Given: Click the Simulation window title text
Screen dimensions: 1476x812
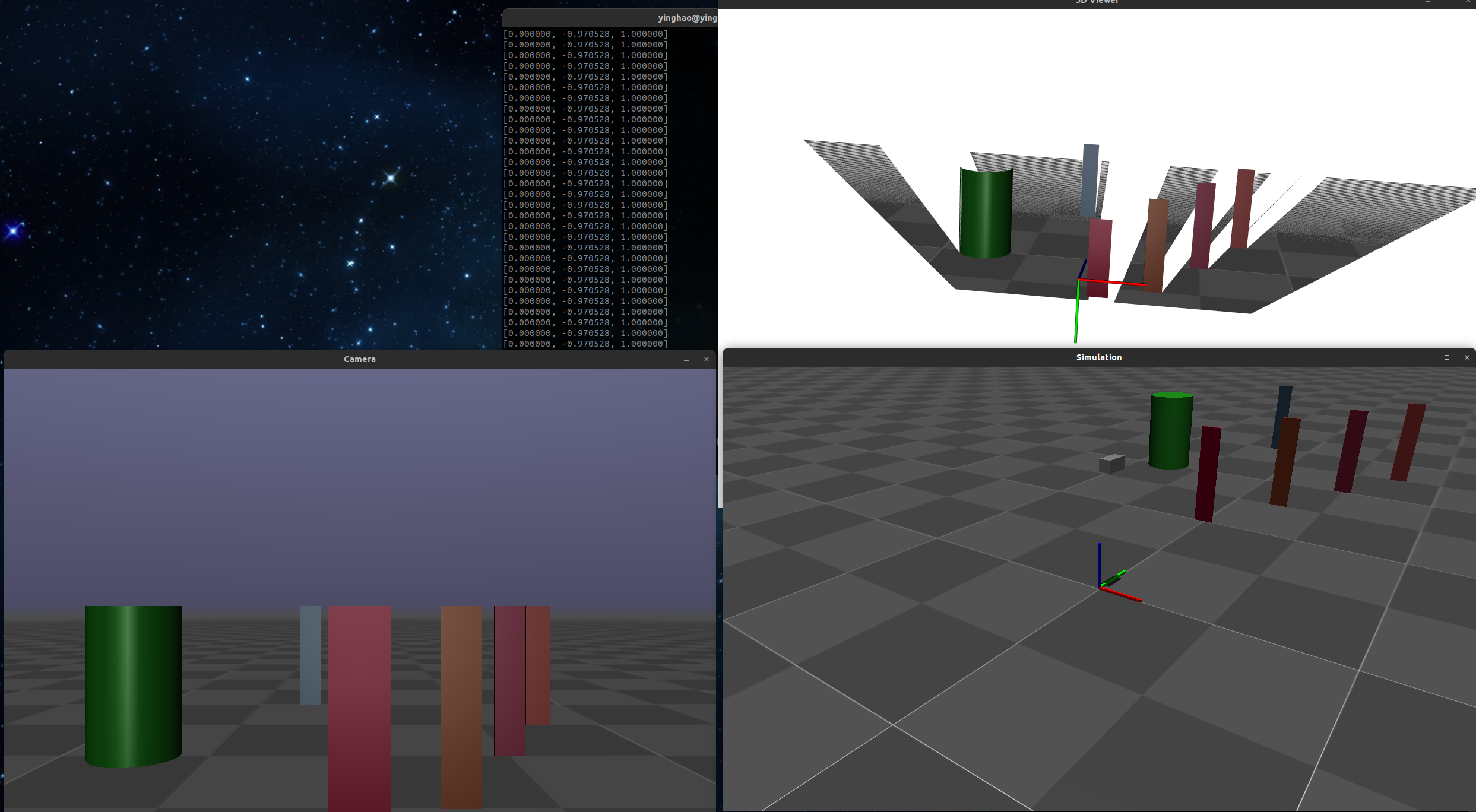Looking at the screenshot, I should pos(1098,357).
